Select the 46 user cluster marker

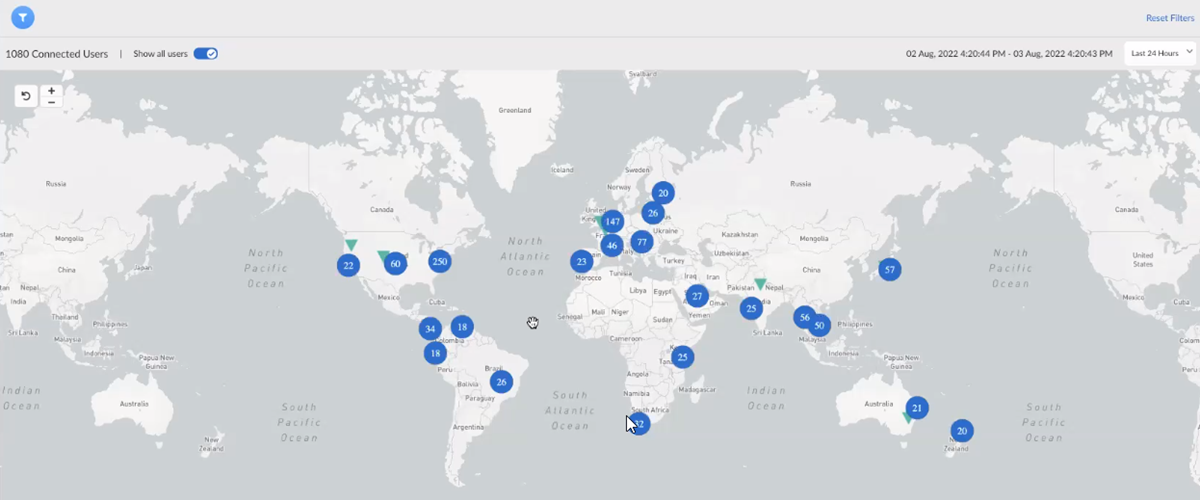coord(612,245)
